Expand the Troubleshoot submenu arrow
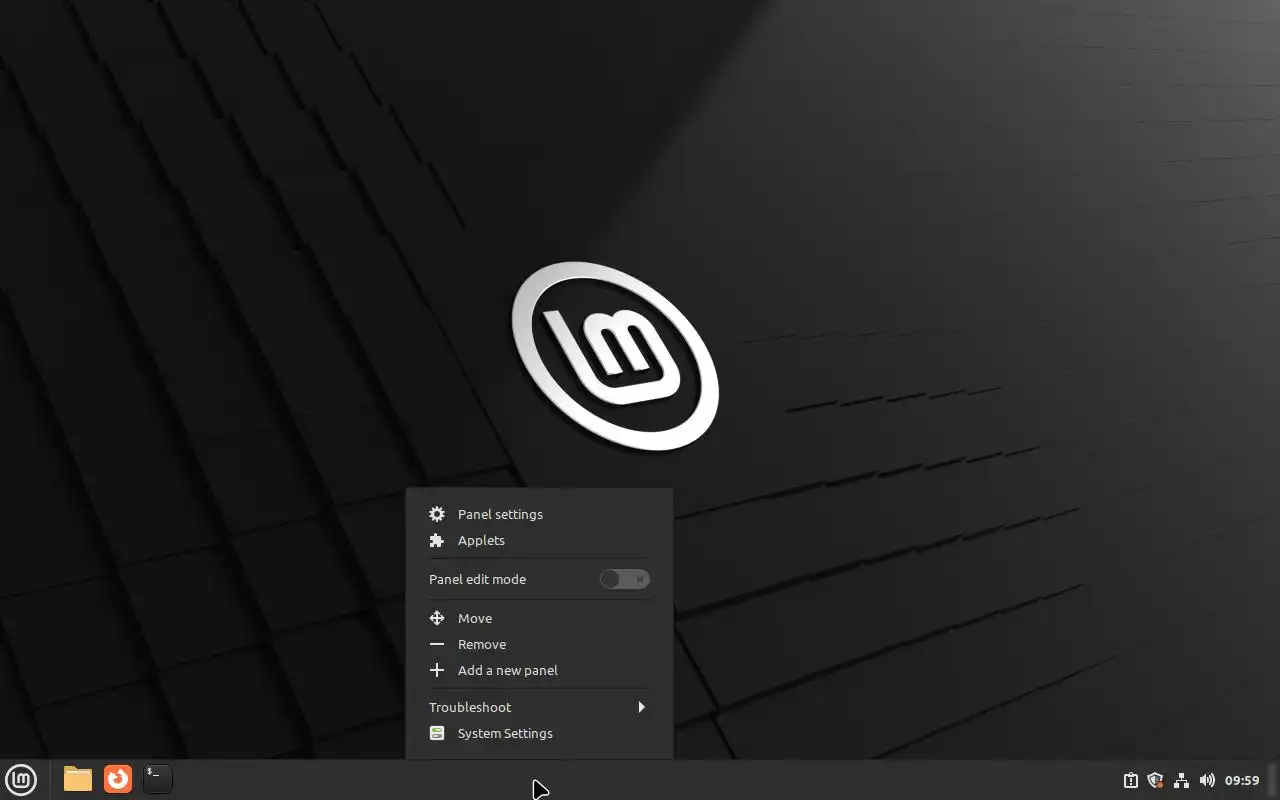The height and width of the screenshot is (800, 1280). click(641, 707)
